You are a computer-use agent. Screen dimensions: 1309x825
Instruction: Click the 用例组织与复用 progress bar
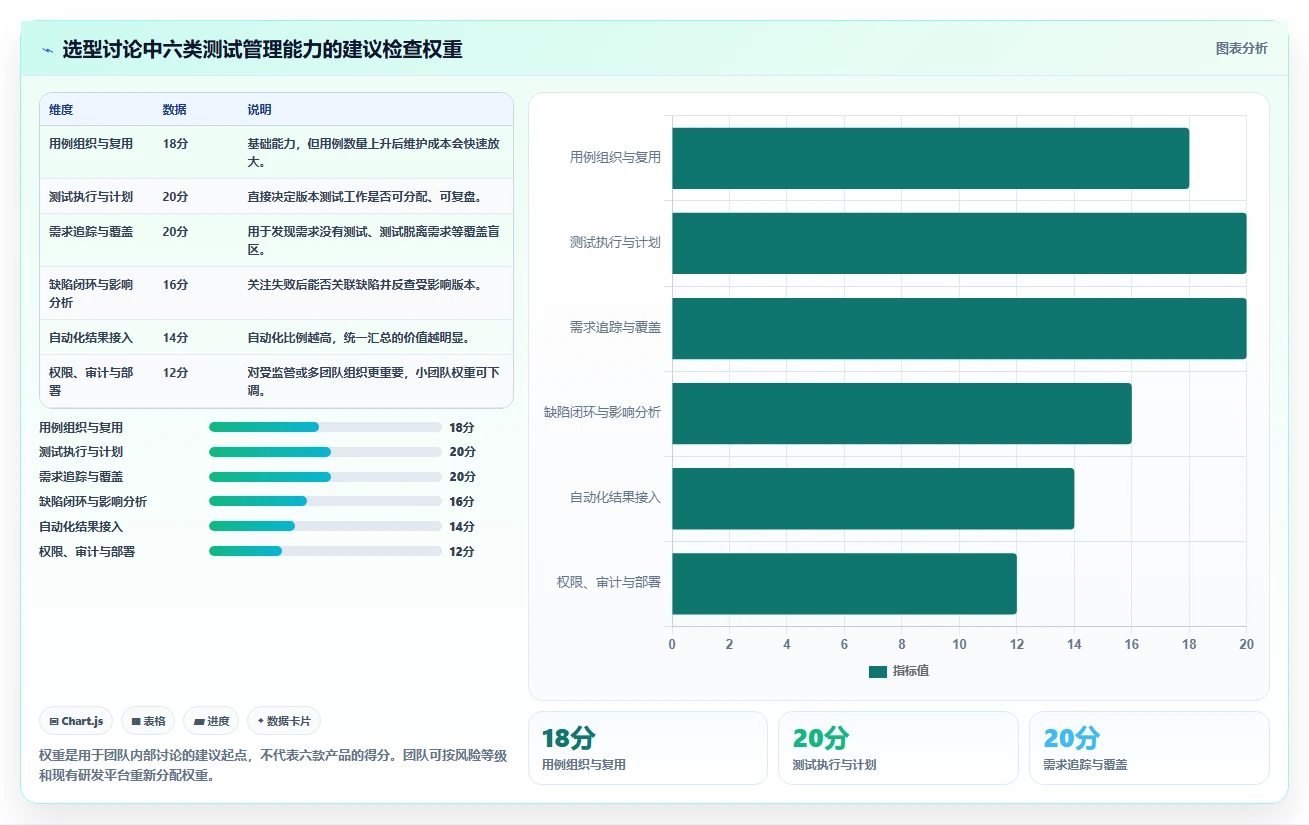(325, 427)
